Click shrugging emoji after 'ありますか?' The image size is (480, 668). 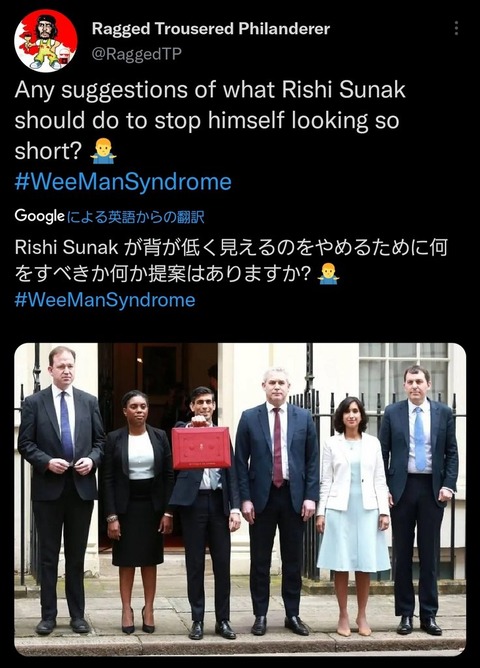click(328, 274)
